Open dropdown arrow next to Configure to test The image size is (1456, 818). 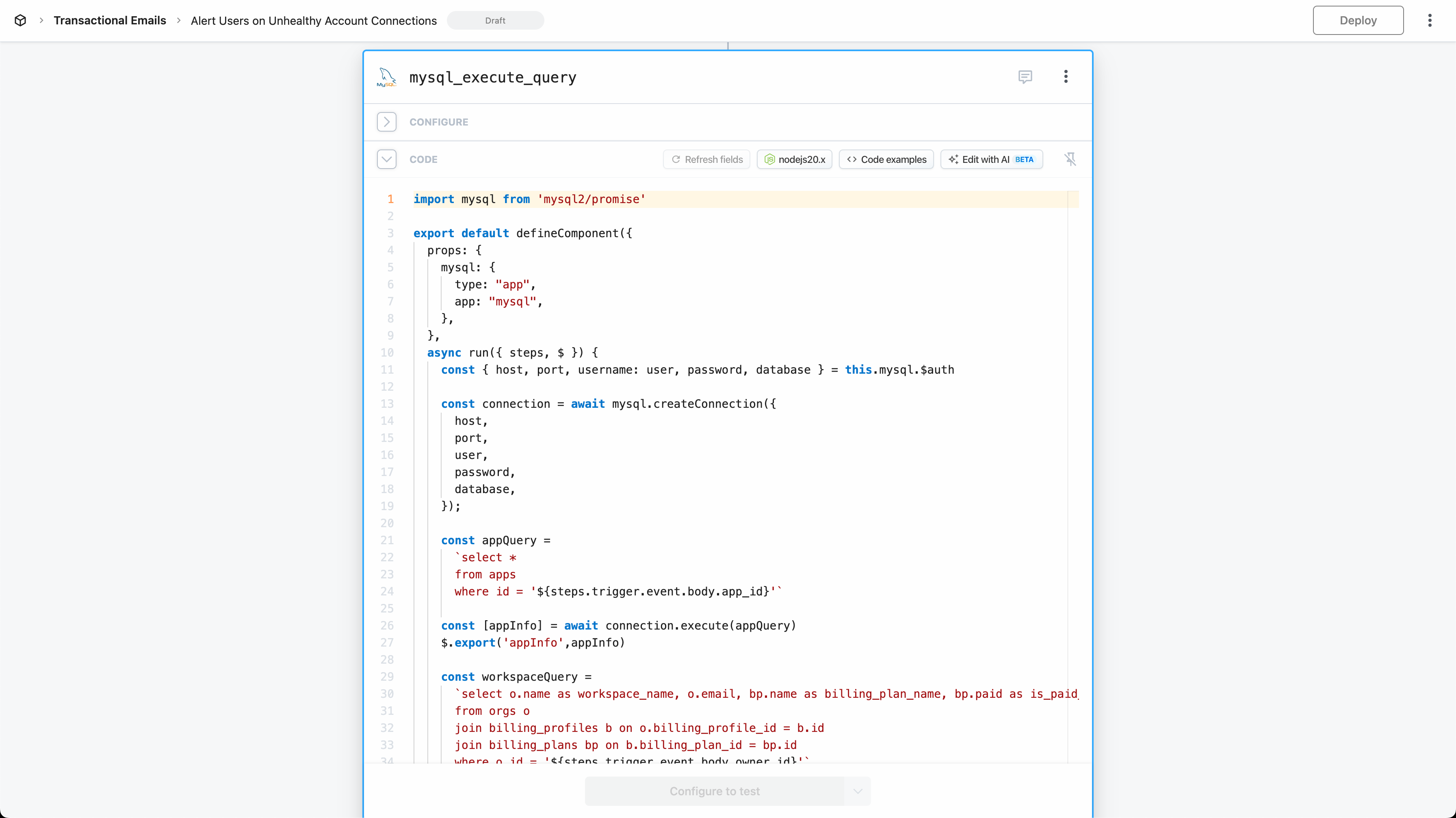(x=858, y=791)
